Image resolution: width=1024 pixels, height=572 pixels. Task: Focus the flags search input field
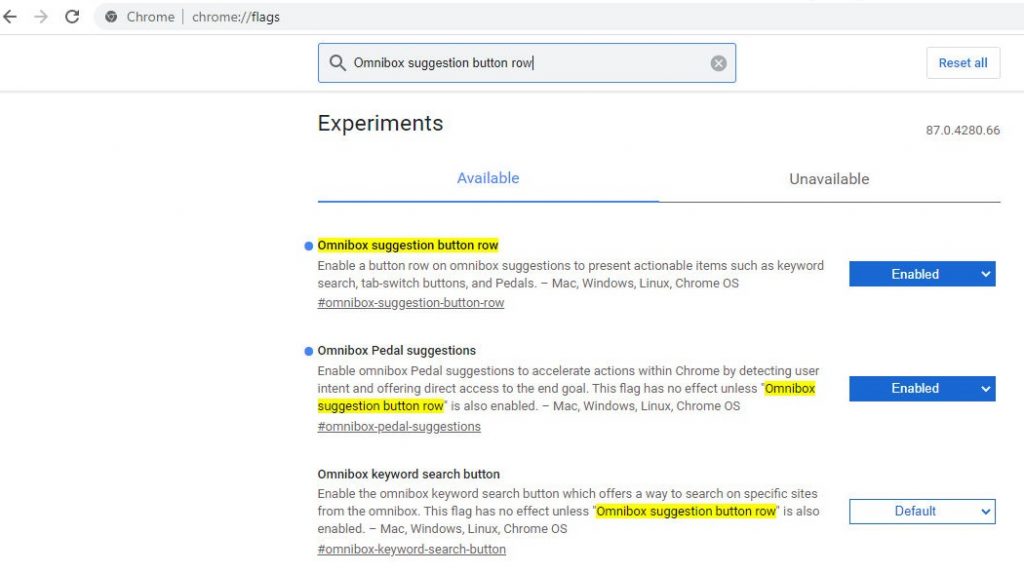(526, 63)
